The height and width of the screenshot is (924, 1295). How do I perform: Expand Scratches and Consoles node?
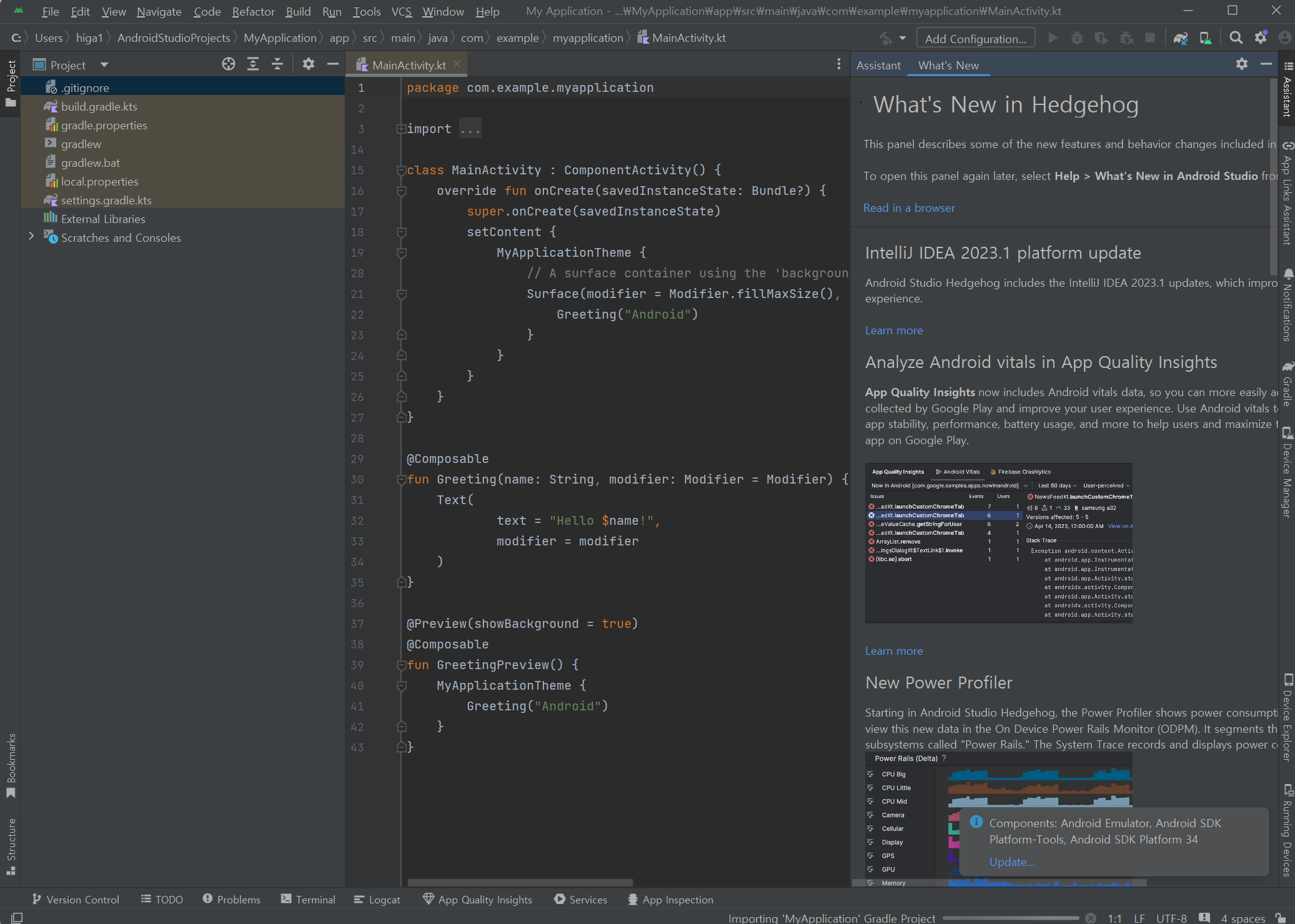pos(31,237)
